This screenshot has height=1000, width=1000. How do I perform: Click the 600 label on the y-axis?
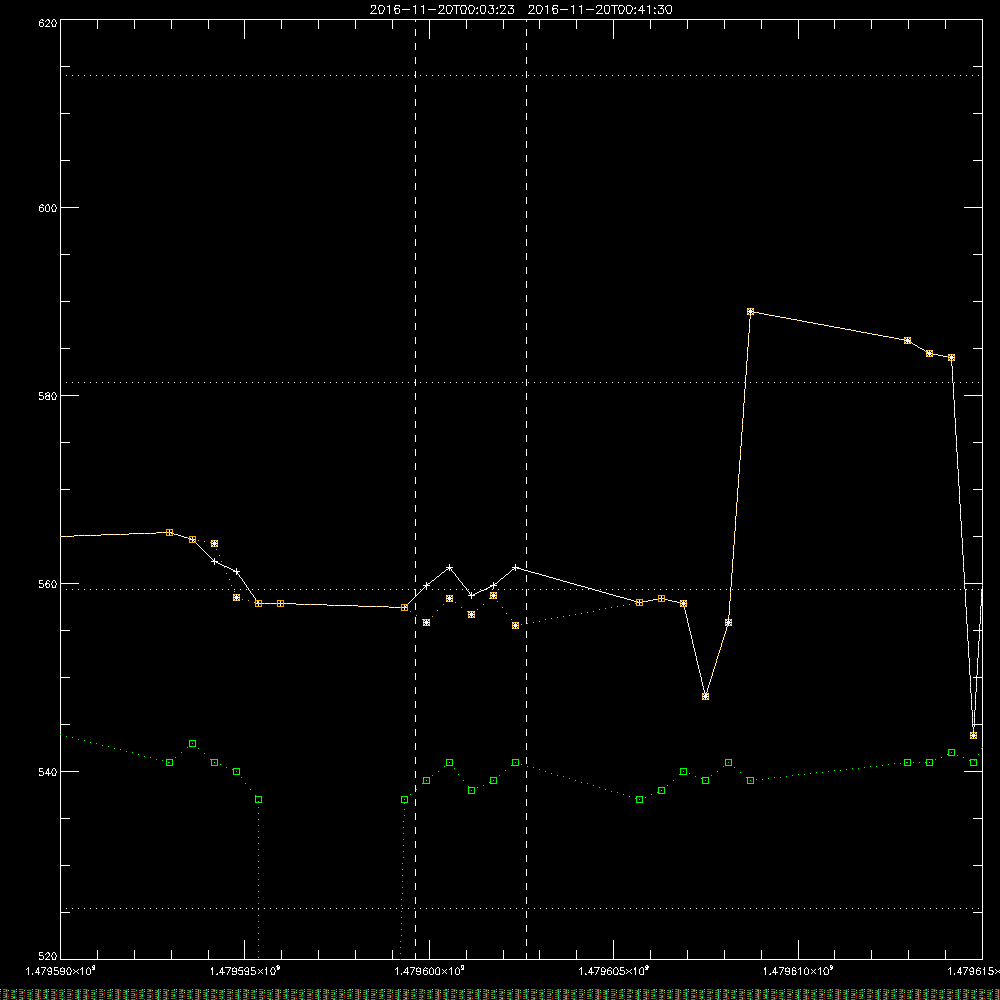[x=48, y=208]
